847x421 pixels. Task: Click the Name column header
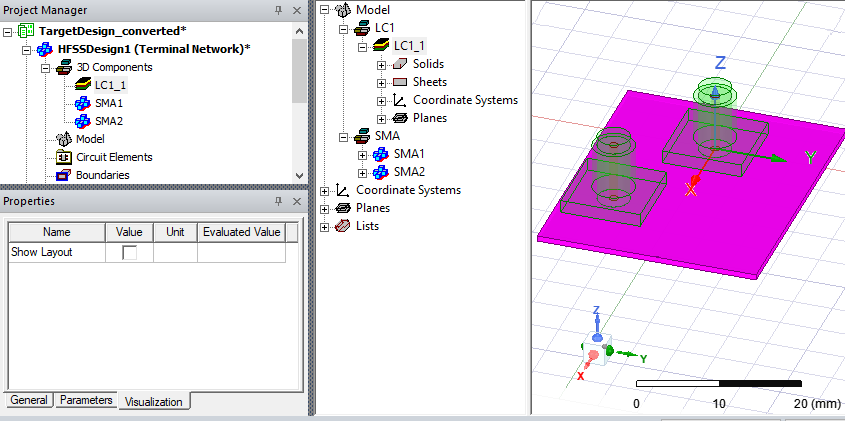[x=57, y=232]
